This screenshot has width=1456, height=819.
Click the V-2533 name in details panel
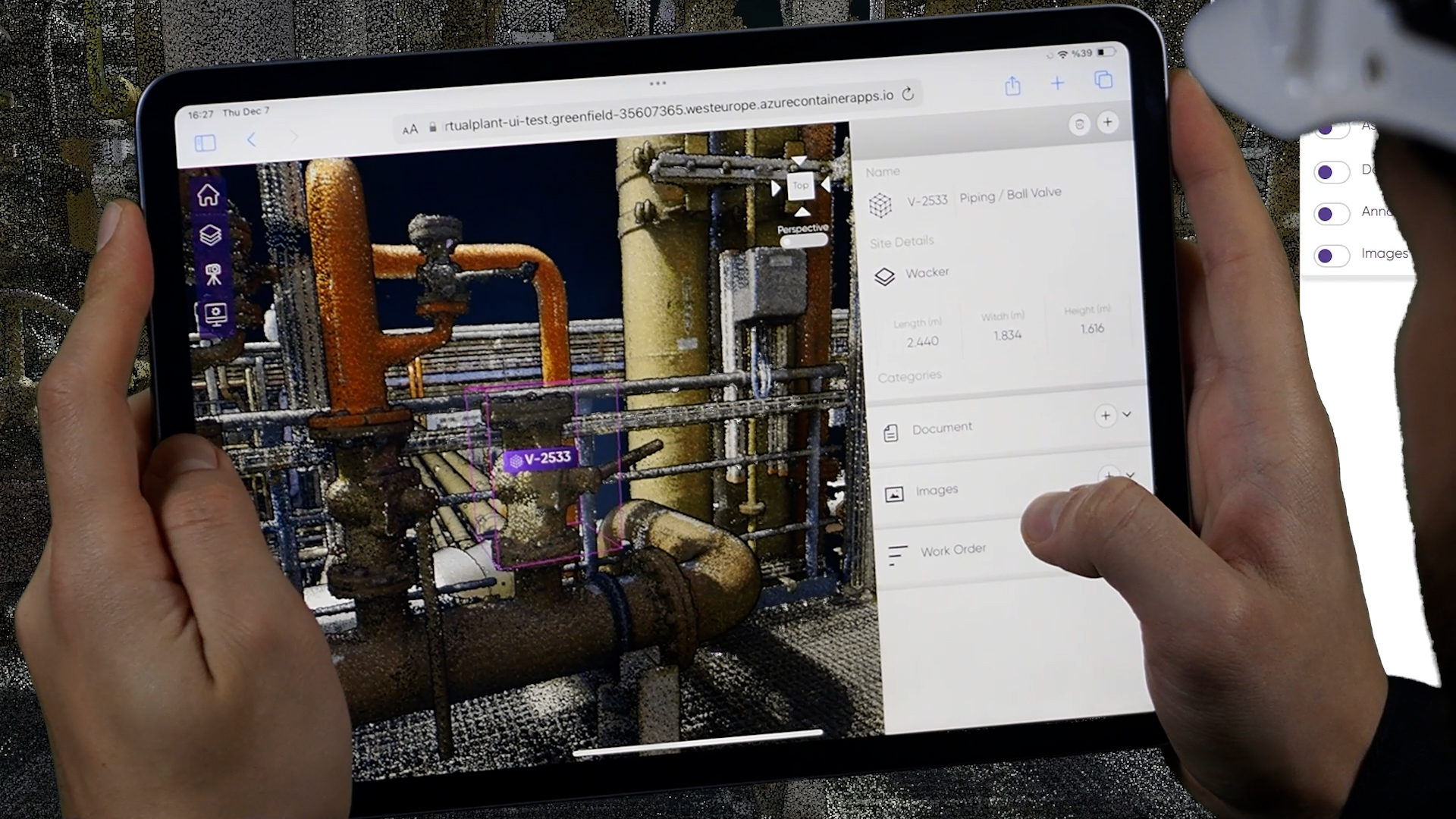[927, 201]
